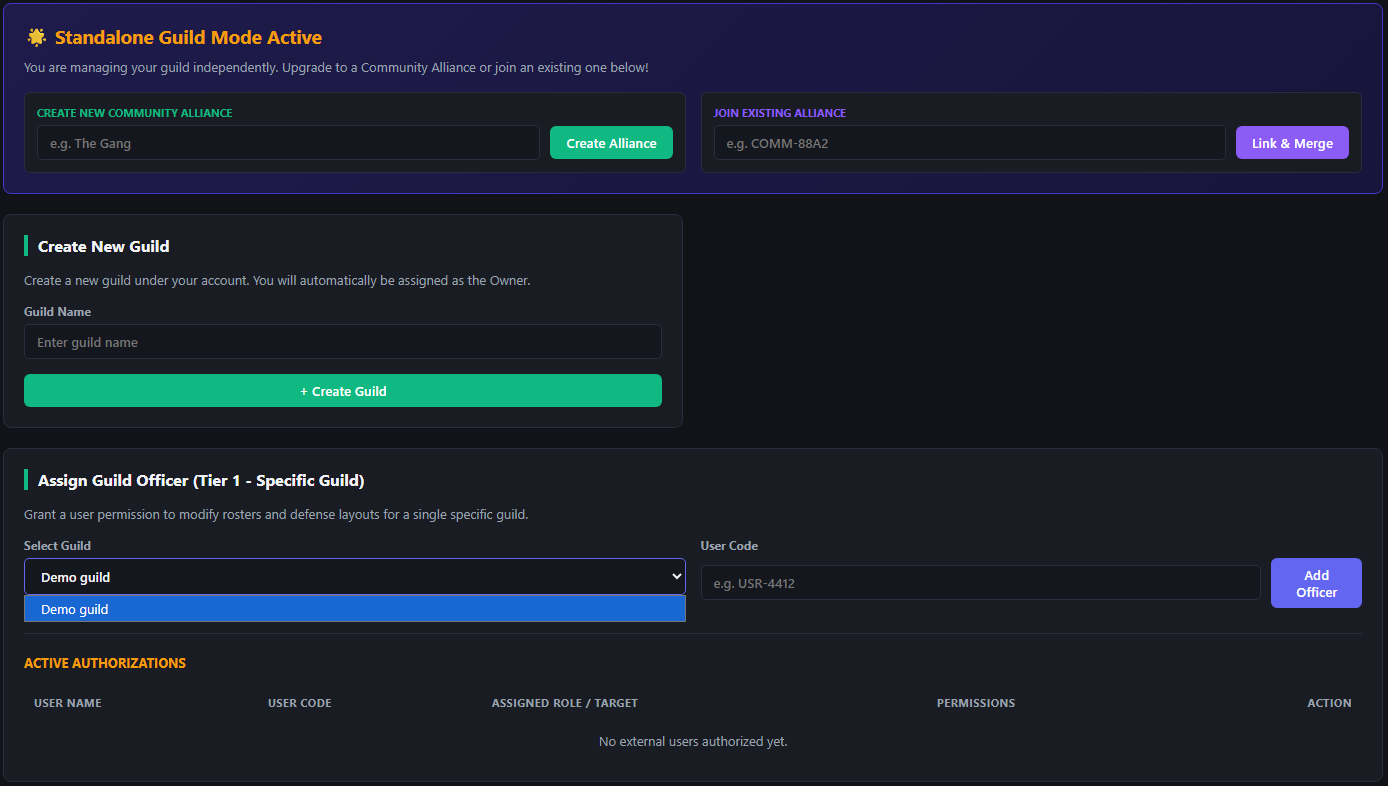
Task: Click the No external users authorized yet message
Action: (x=693, y=742)
